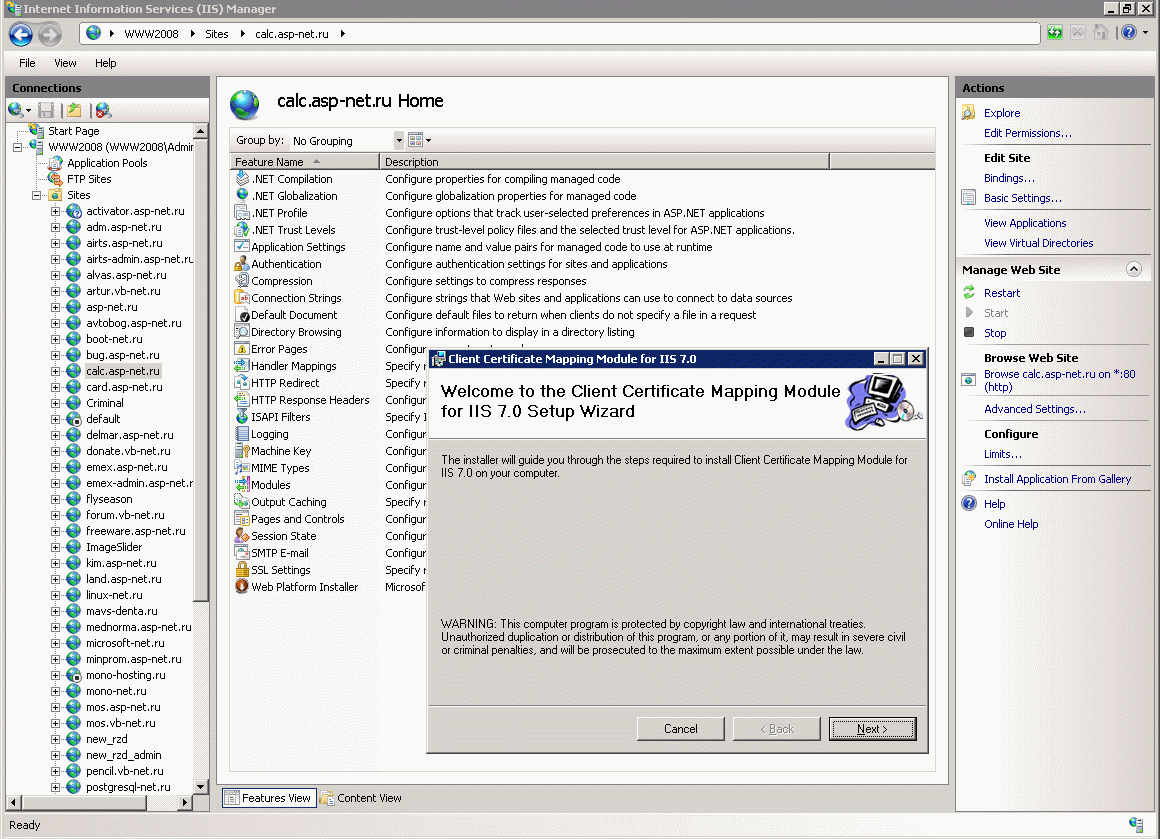This screenshot has height=839, width=1160.
Task: Click the Explore action link
Action: click(1002, 113)
